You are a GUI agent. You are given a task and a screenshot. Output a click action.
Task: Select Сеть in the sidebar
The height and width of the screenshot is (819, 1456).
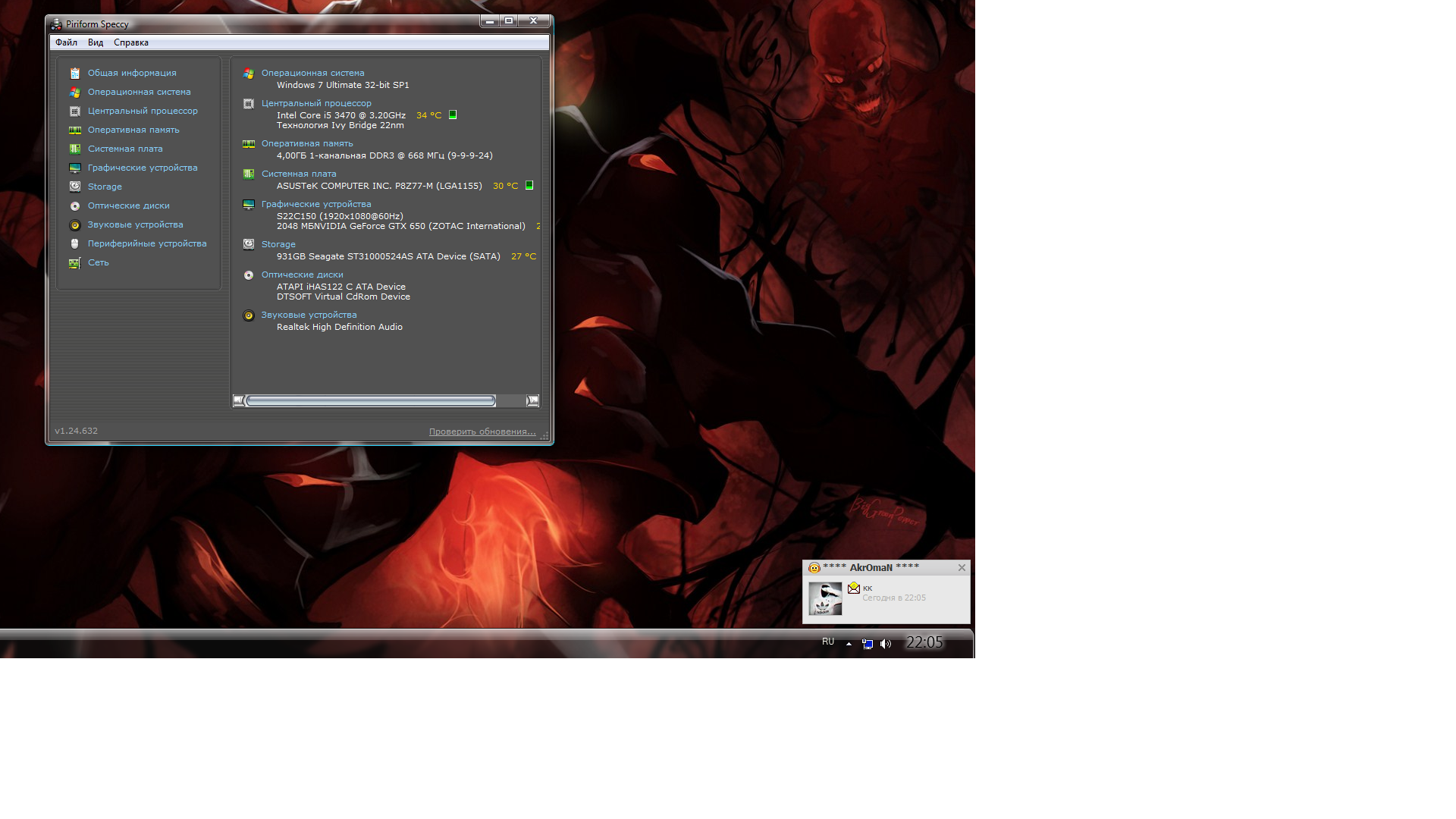point(99,262)
